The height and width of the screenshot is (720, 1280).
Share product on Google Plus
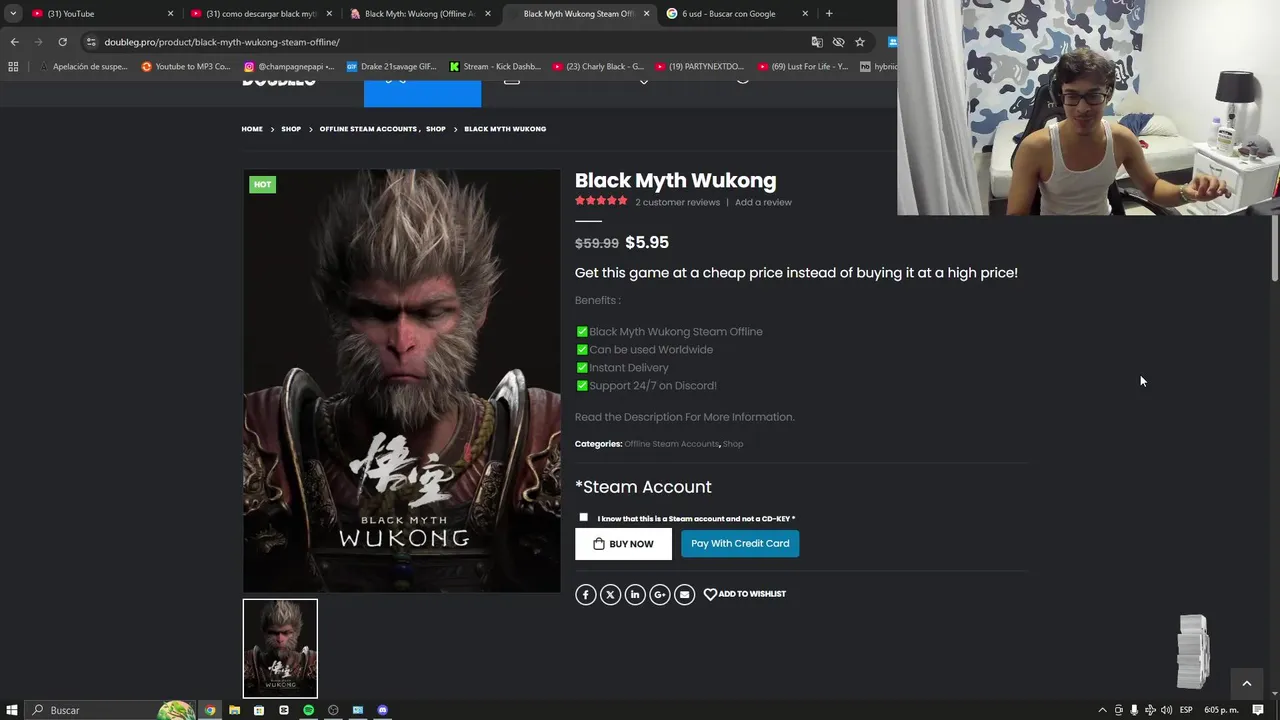(660, 594)
